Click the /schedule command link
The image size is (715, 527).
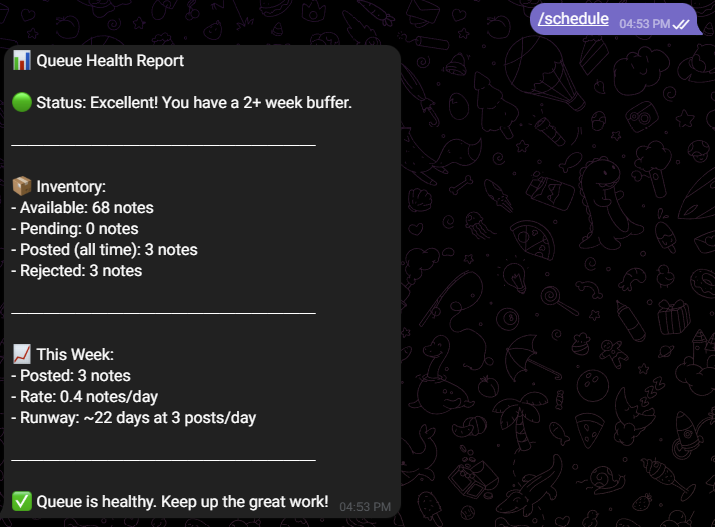pyautogui.click(x=574, y=19)
